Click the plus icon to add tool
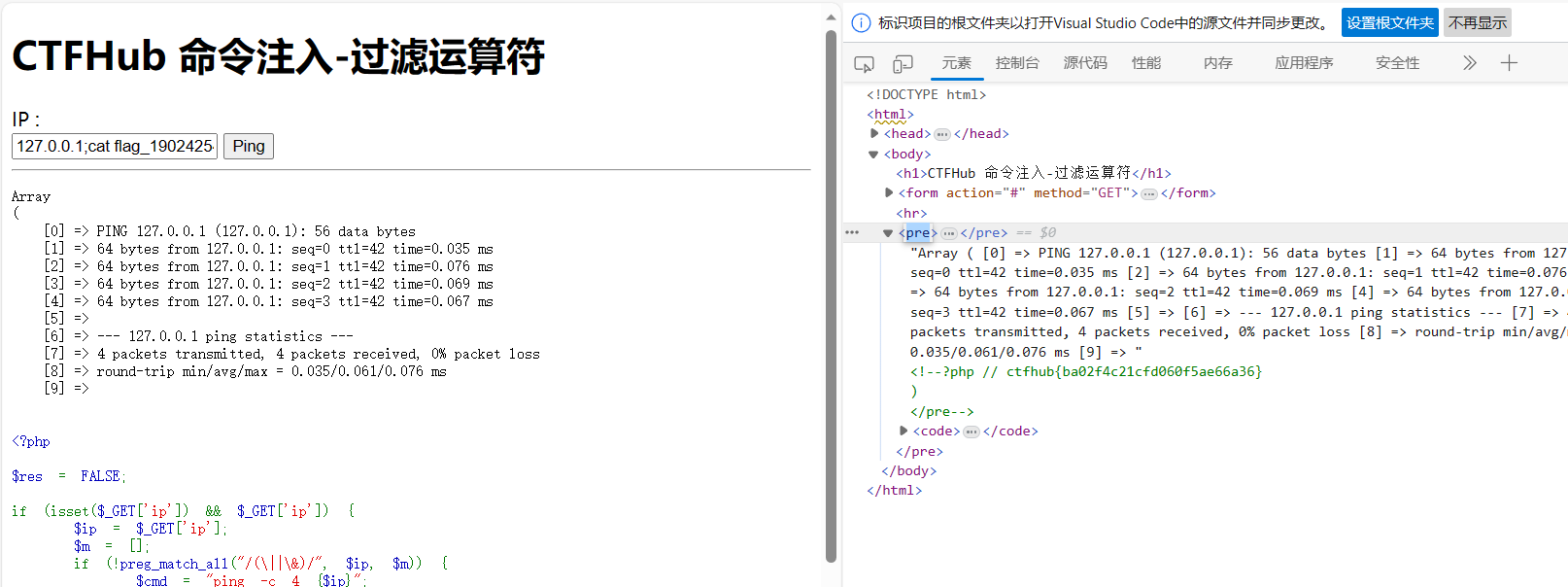This screenshot has height=587, width=1568. click(1509, 63)
